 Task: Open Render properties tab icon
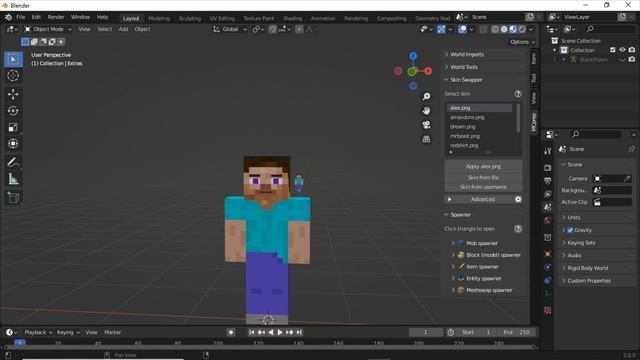pyautogui.click(x=548, y=168)
